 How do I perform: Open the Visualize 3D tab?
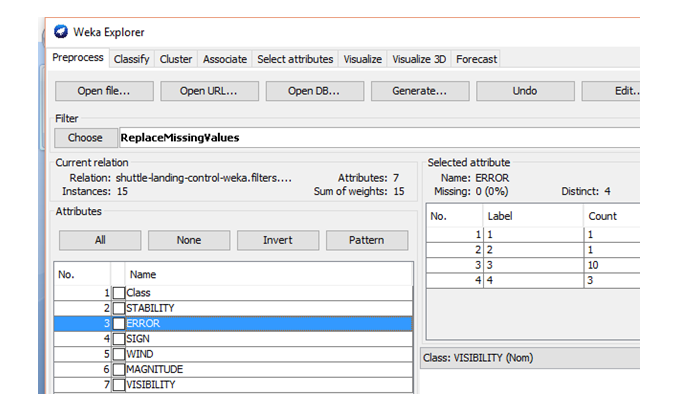point(419,59)
